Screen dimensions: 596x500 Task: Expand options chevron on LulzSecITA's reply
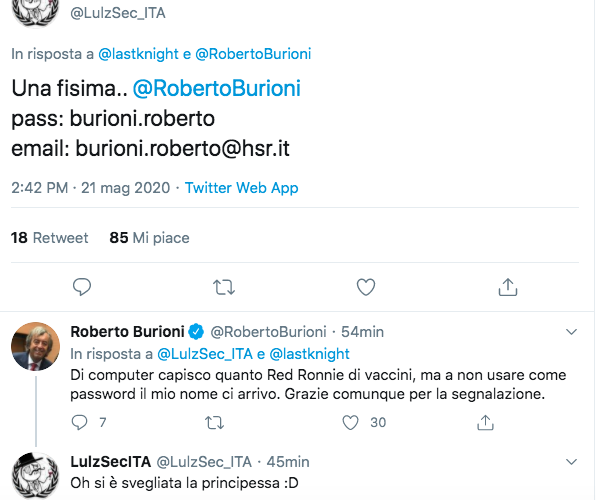(x=571, y=462)
